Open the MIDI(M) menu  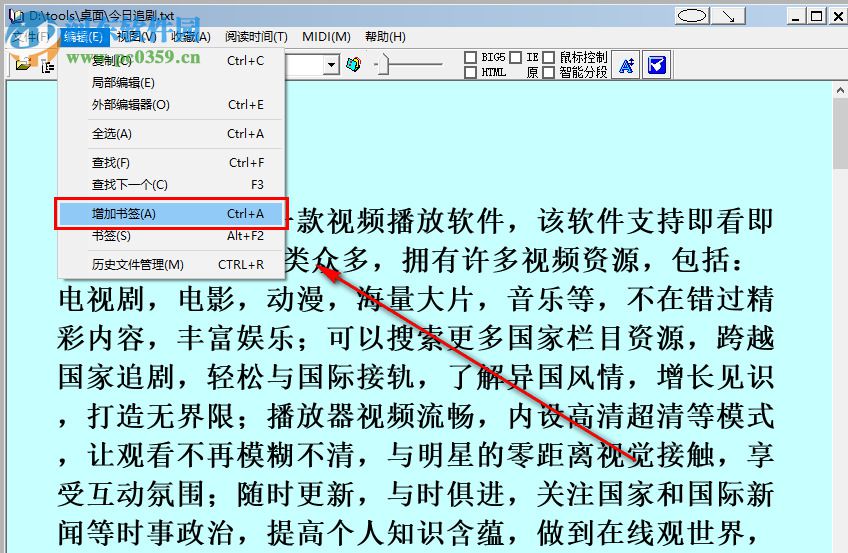326,37
